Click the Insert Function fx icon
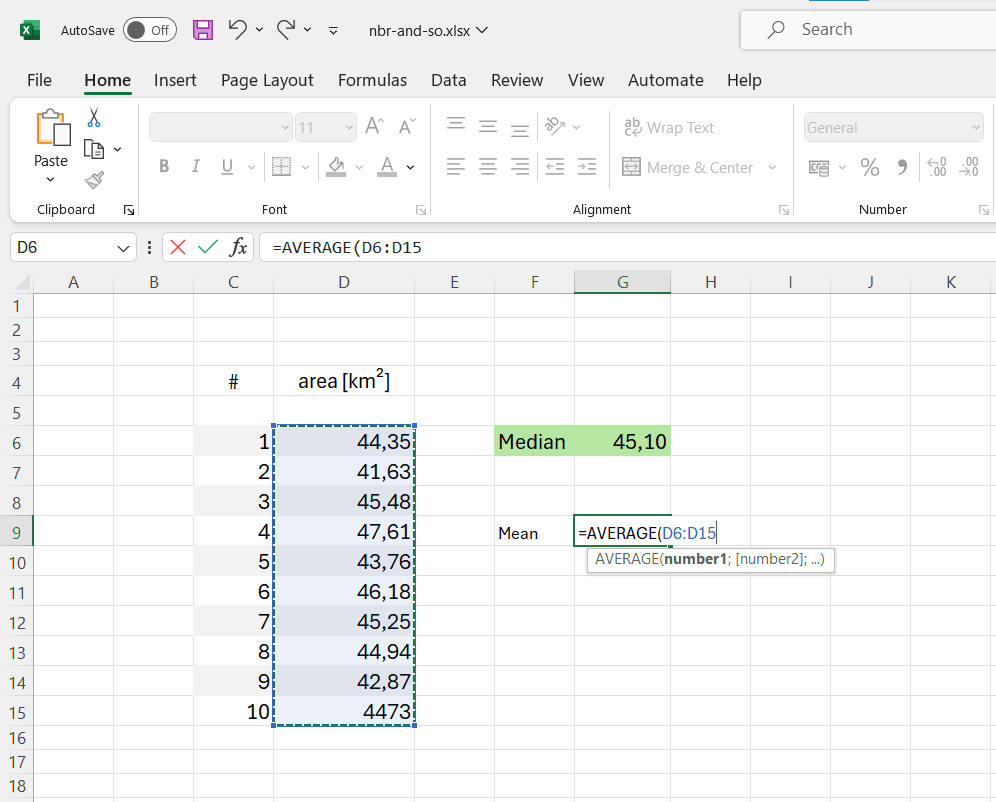Image resolution: width=996 pixels, height=802 pixels. pos(238,247)
